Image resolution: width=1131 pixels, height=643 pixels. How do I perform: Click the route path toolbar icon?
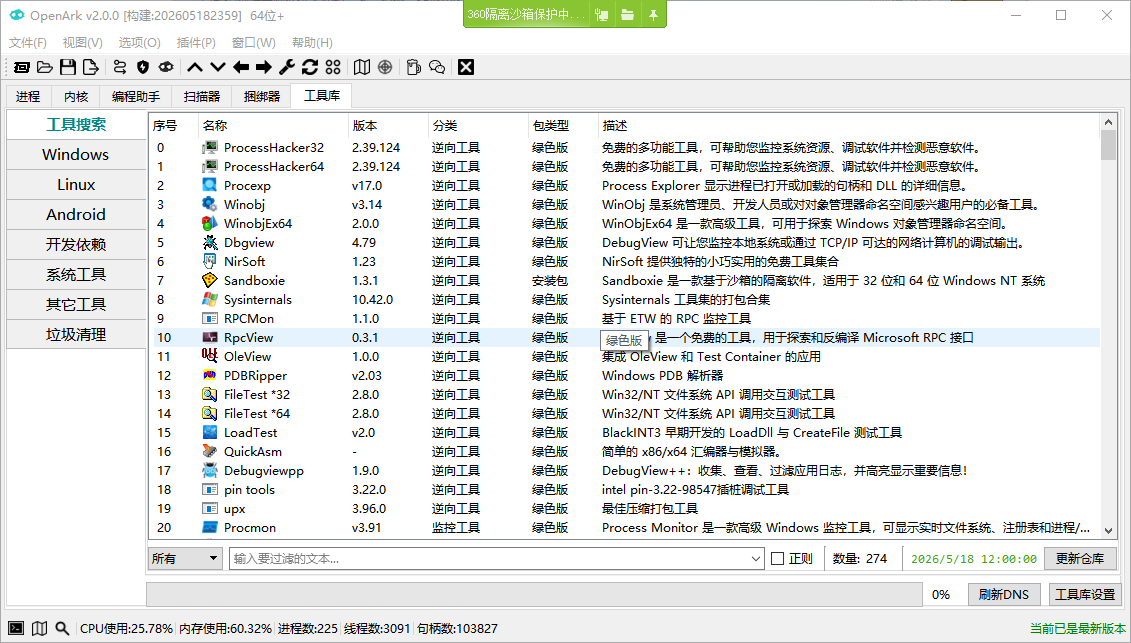[120, 67]
